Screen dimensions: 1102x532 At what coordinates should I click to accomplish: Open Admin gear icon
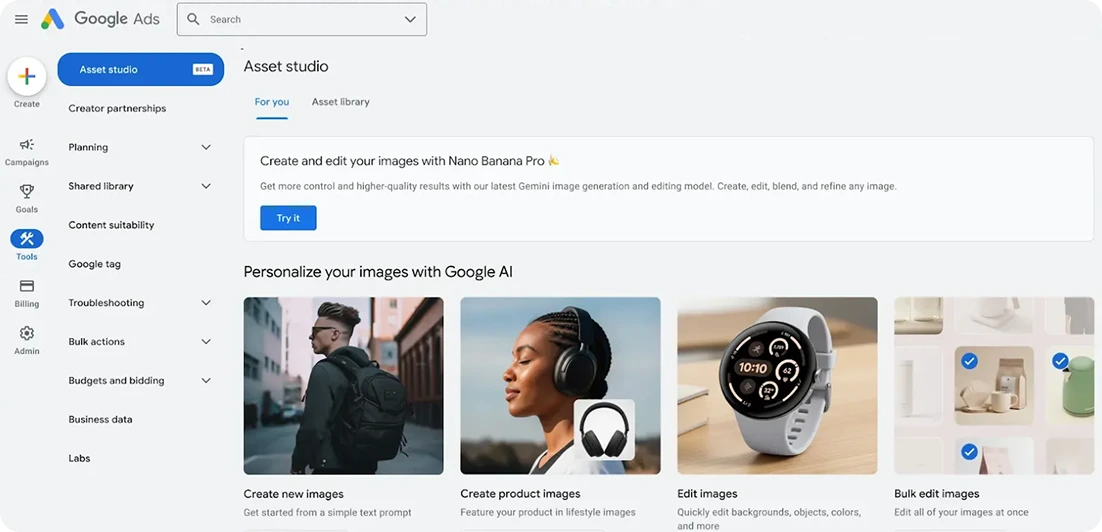click(27, 333)
